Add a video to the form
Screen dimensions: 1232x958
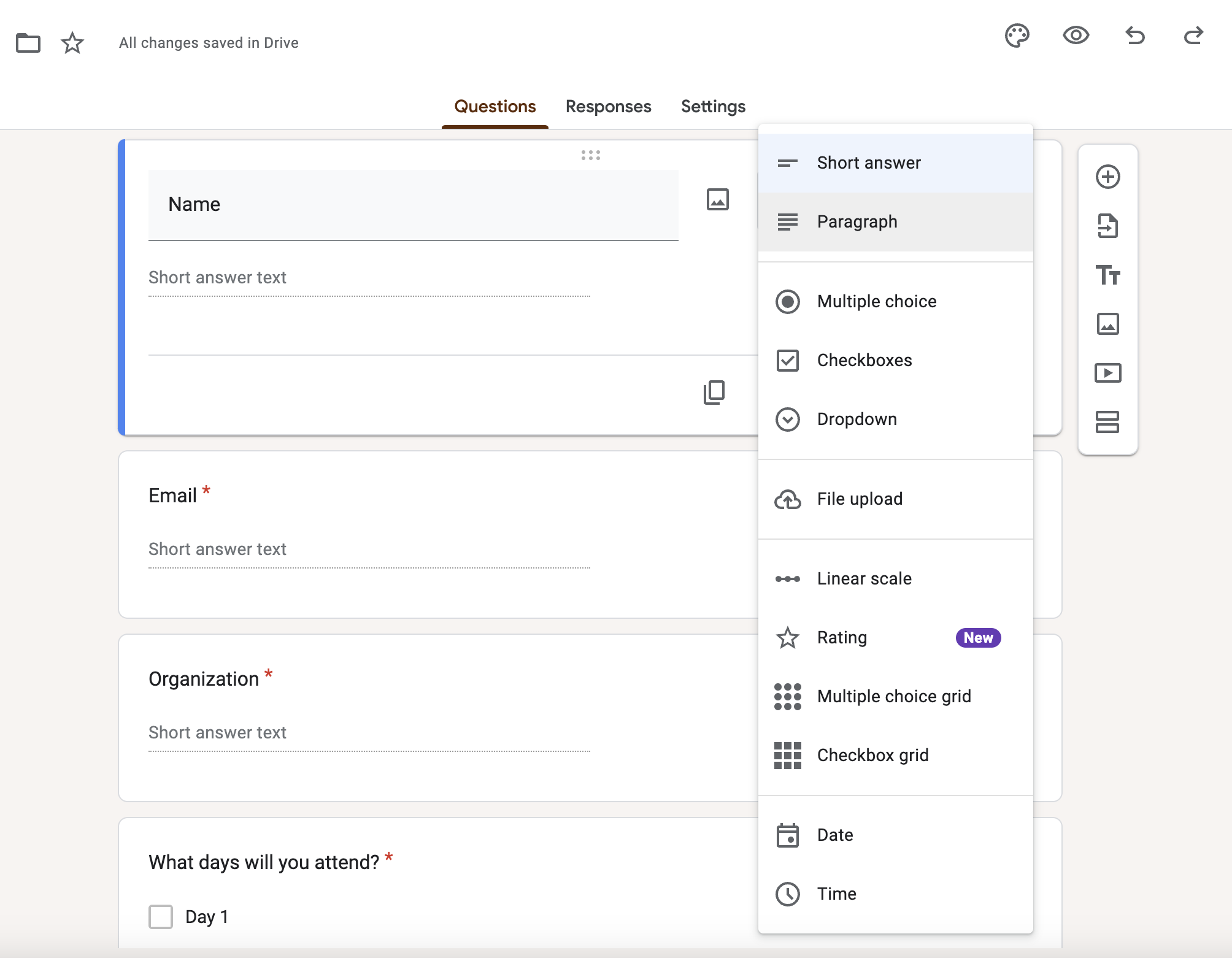point(1107,373)
